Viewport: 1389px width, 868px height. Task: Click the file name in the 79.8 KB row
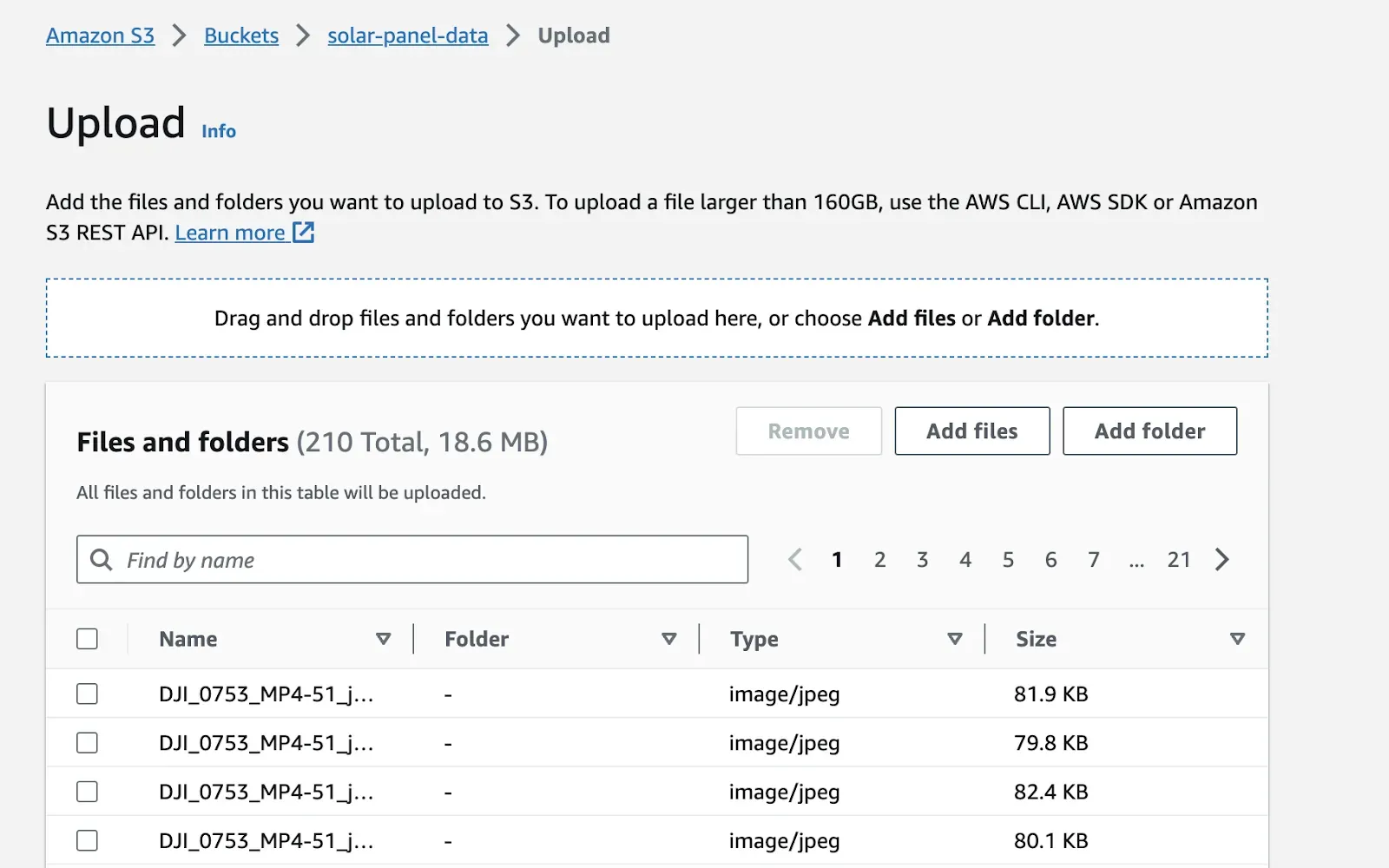[267, 743]
